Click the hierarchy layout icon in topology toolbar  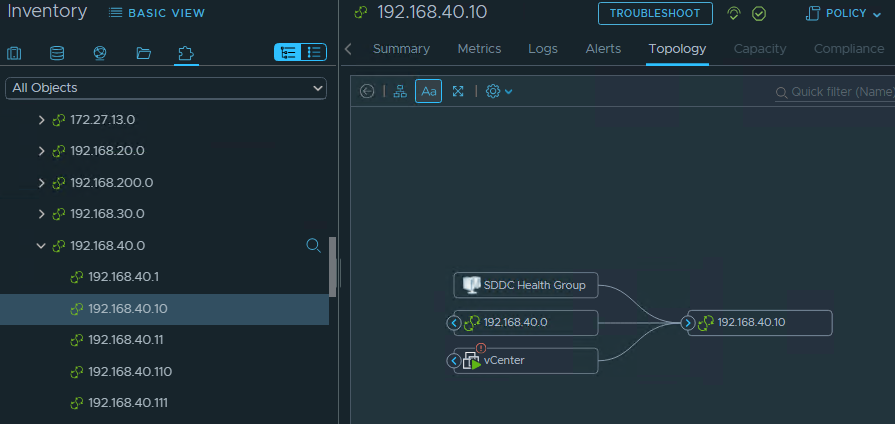(400, 91)
